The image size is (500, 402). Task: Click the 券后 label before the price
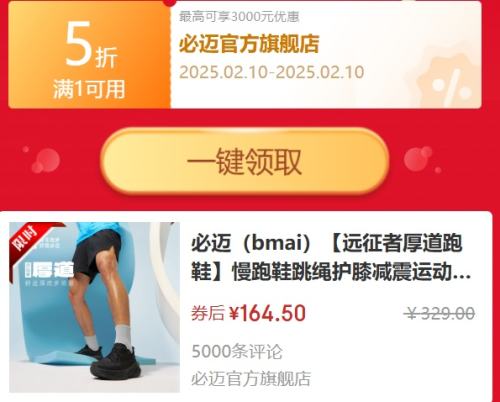click(x=207, y=313)
